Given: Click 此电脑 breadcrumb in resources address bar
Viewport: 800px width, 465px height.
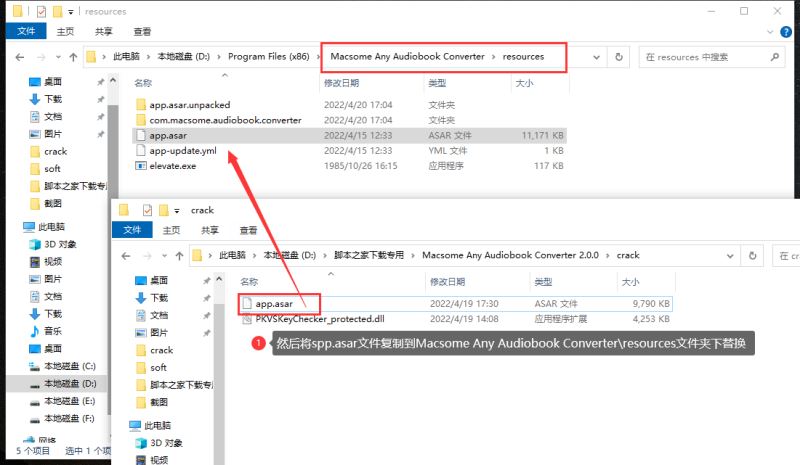Looking at the screenshot, I should coord(126,57).
